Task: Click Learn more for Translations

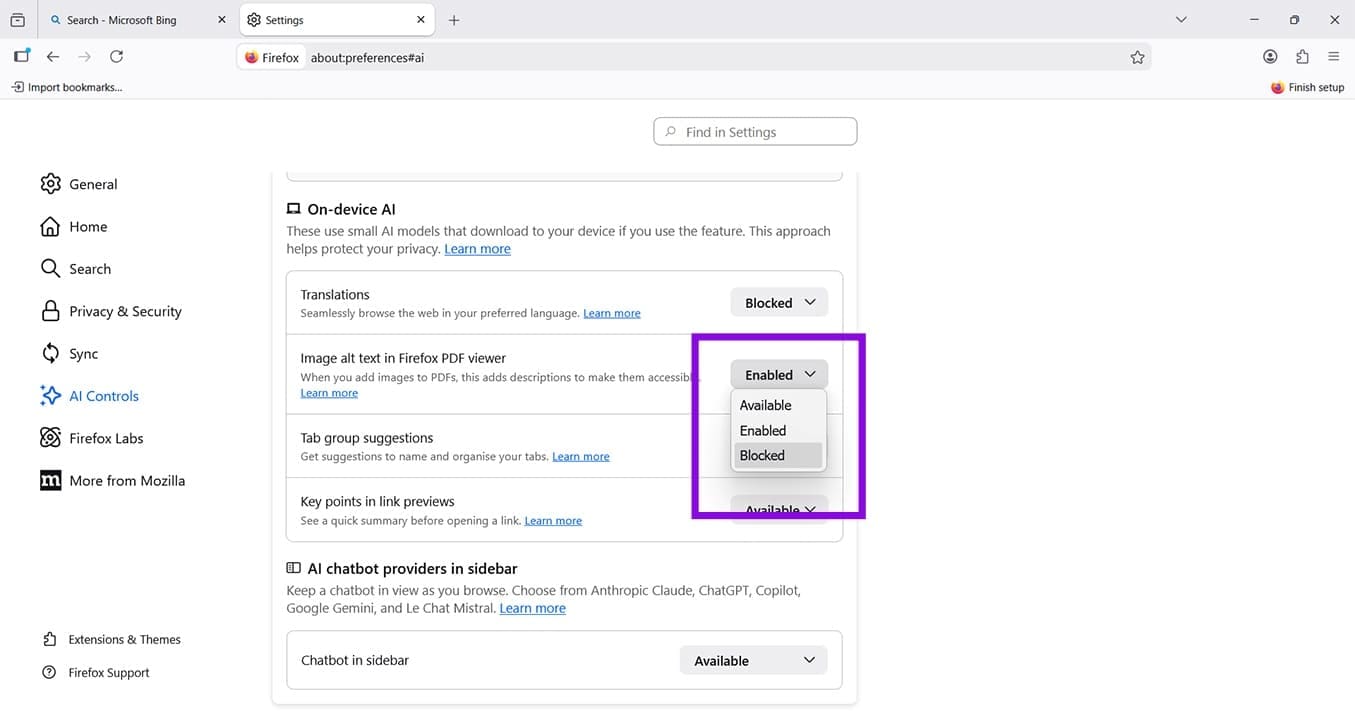Action: [612, 313]
